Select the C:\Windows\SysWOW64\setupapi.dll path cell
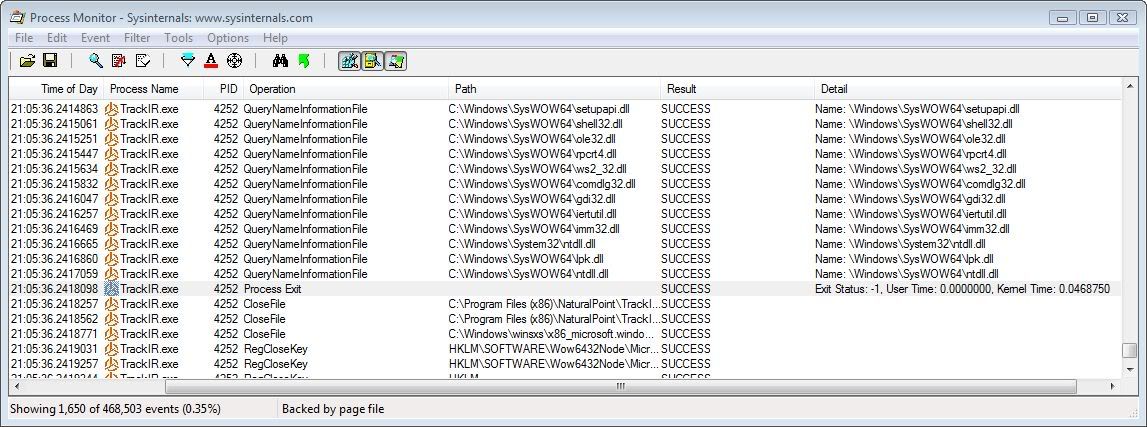 point(539,109)
